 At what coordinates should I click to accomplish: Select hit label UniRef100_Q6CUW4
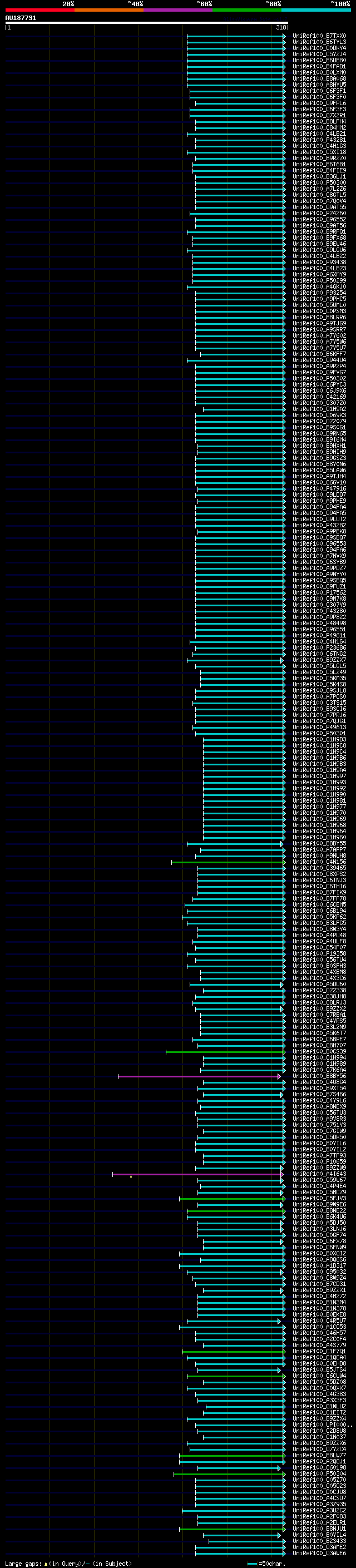click(x=319, y=1376)
